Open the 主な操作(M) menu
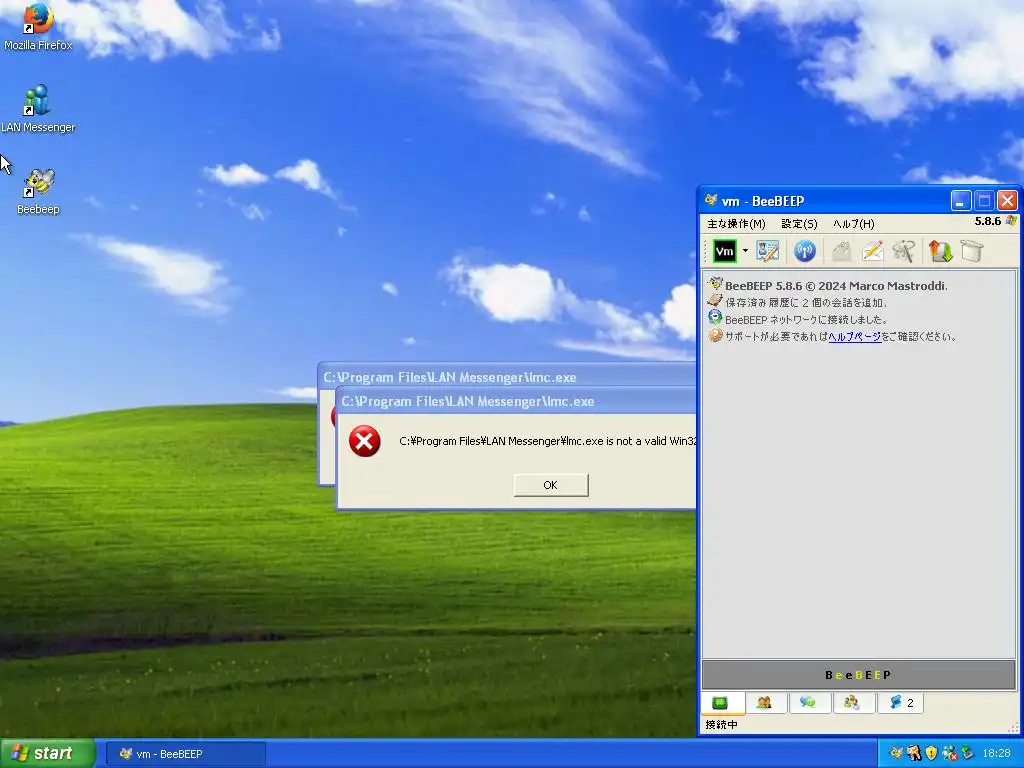The image size is (1024, 768). click(736, 224)
